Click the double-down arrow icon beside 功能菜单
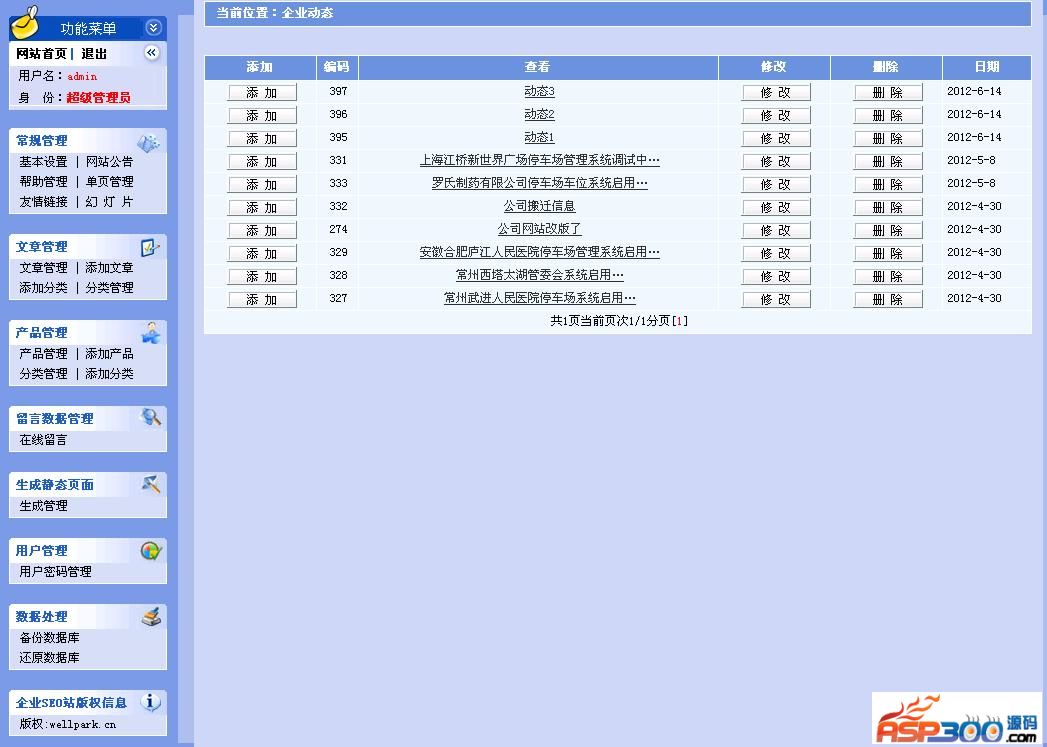 pos(153,28)
